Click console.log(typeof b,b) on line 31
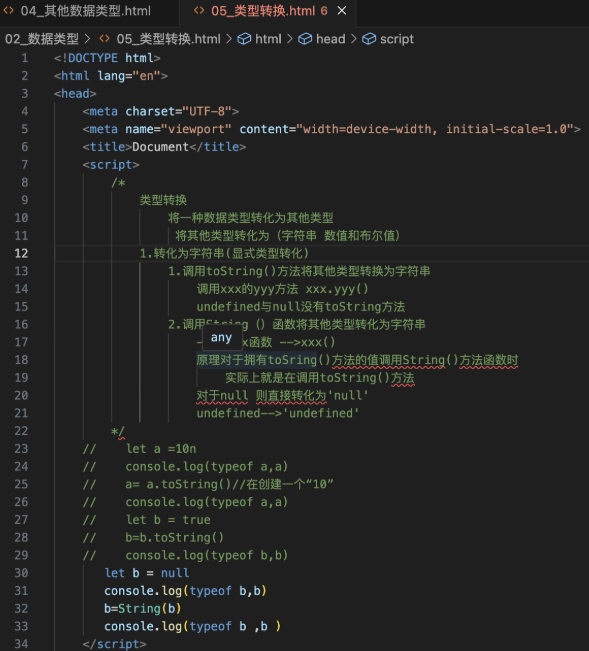Screen dimensions: 589x651 185,591
